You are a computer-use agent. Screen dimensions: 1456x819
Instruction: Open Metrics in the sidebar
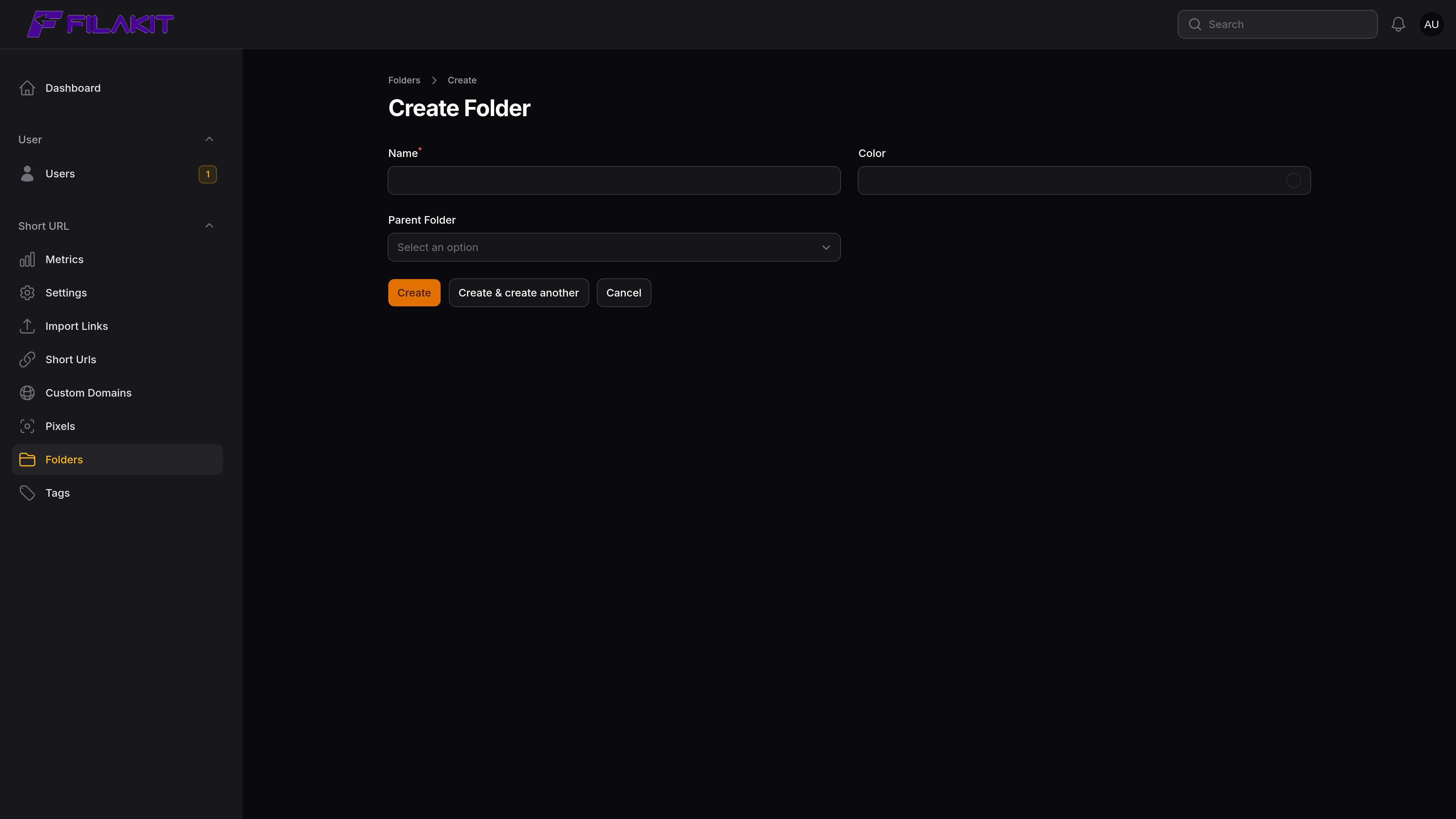pos(117,259)
